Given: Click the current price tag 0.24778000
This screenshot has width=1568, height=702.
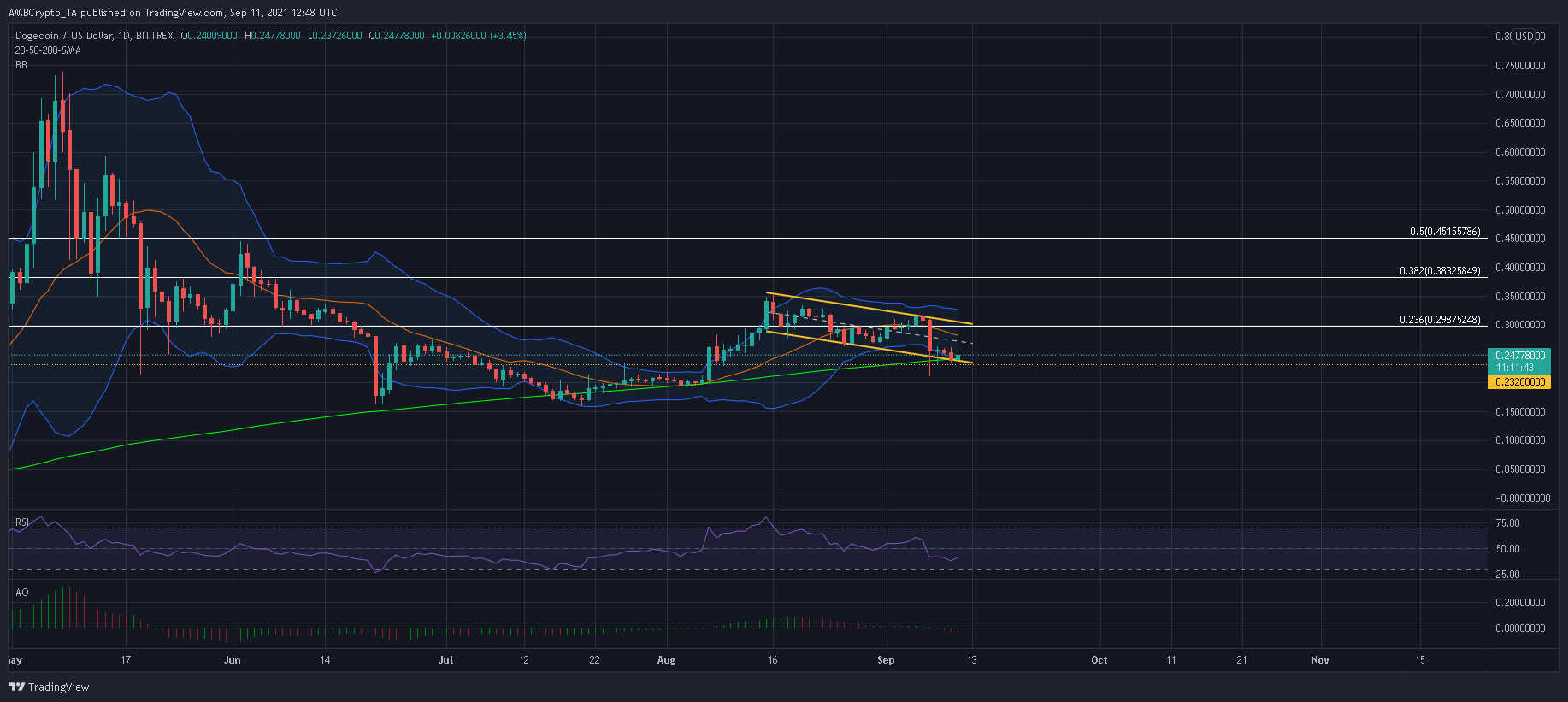Looking at the screenshot, I should 1519,355.
